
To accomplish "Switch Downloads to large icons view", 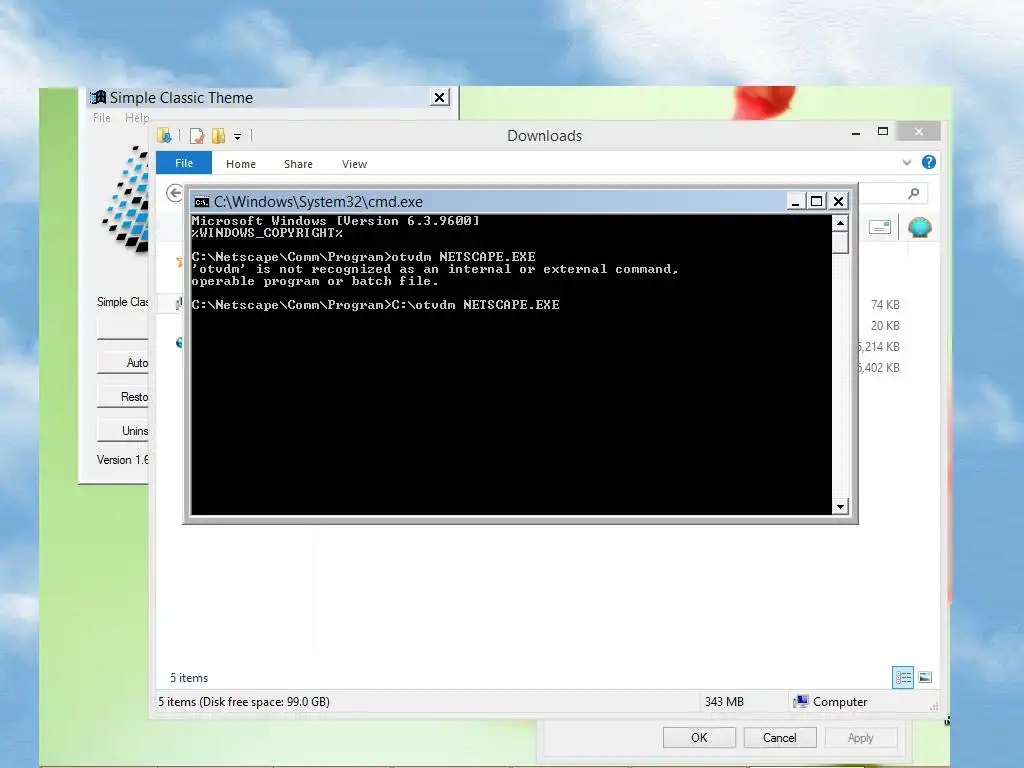I will (x=925, y=677).
